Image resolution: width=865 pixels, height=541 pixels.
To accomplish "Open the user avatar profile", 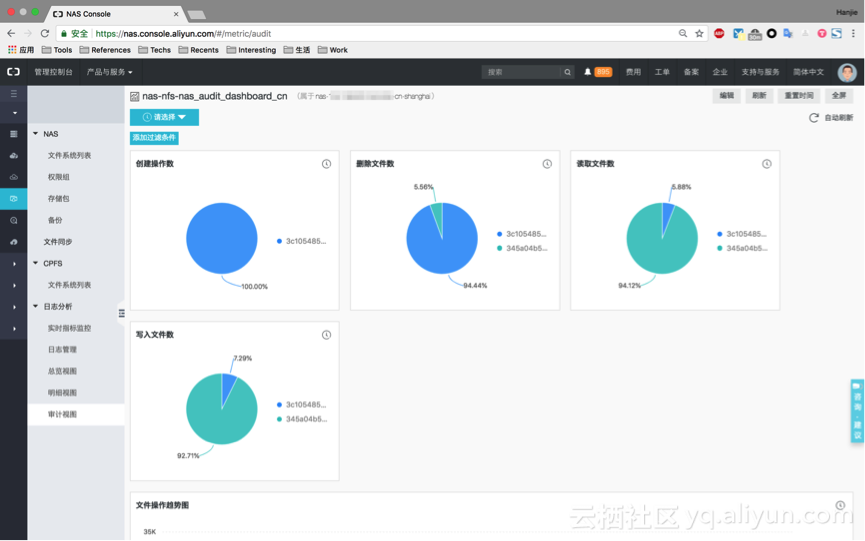I will pos(847,72).
